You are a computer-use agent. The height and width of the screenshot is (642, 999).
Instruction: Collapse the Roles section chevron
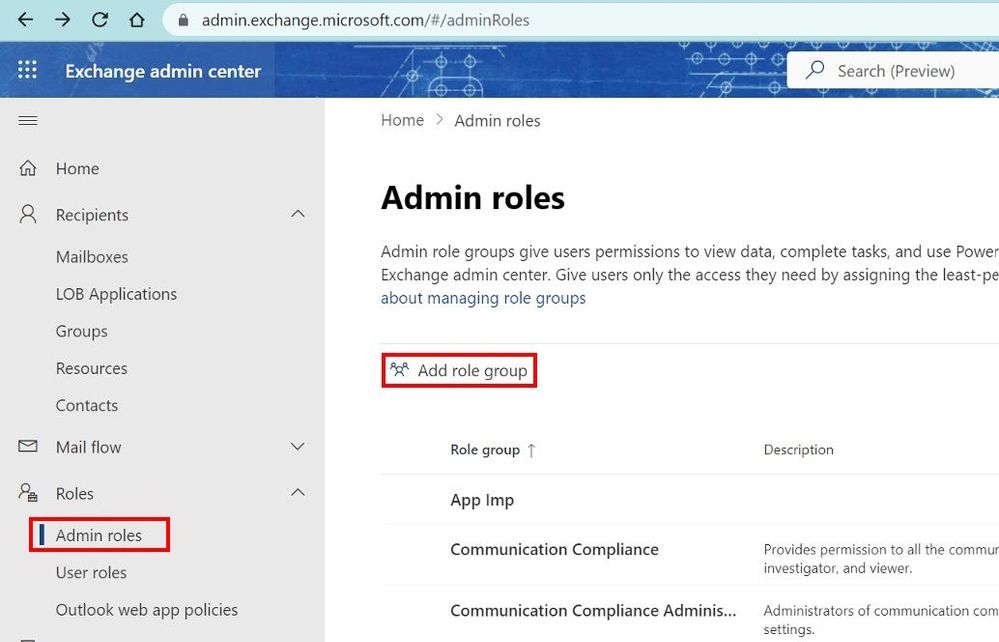point(298,492)
